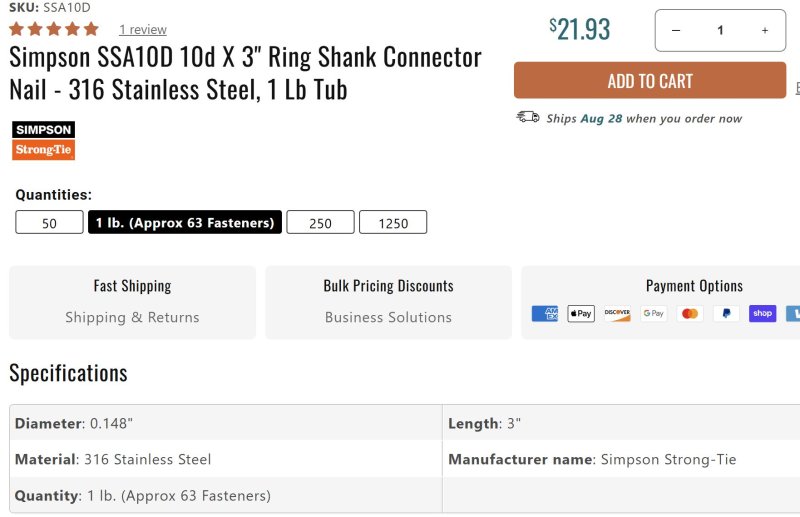Click the quantity number input field
This screenshot has height=517, width=800.
tap(720, 31)
